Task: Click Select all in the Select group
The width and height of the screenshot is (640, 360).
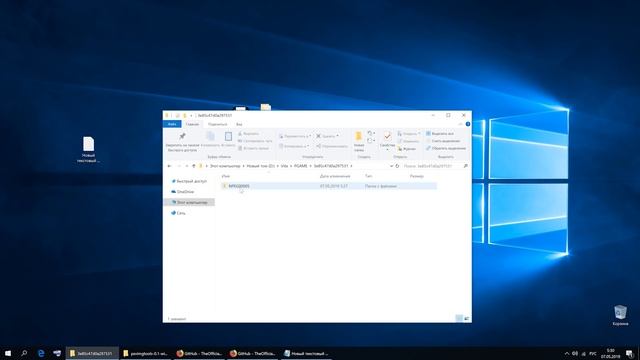Action: [440, 133]
